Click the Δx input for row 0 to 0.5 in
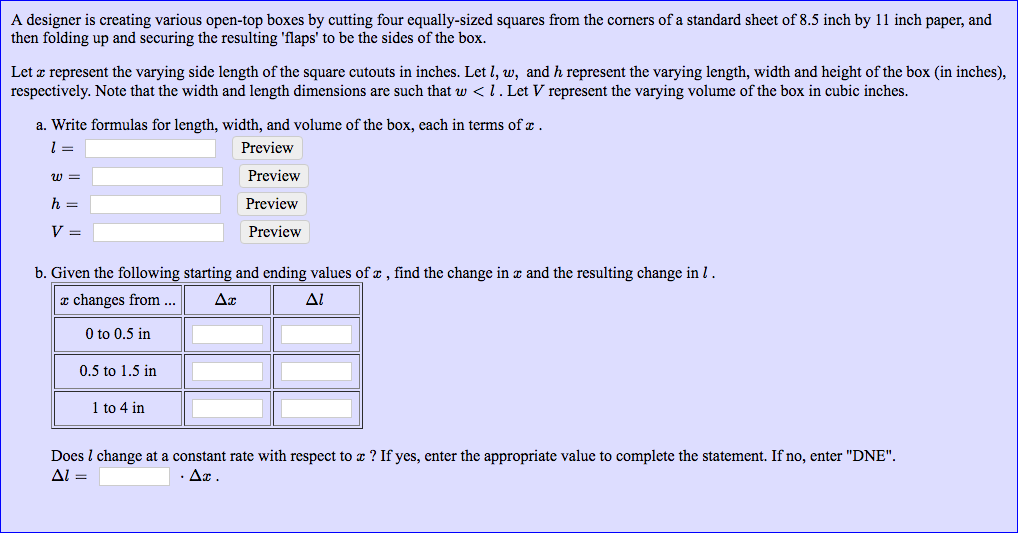This screenshot has width=1018, height=533. click(x=227, y=334)
